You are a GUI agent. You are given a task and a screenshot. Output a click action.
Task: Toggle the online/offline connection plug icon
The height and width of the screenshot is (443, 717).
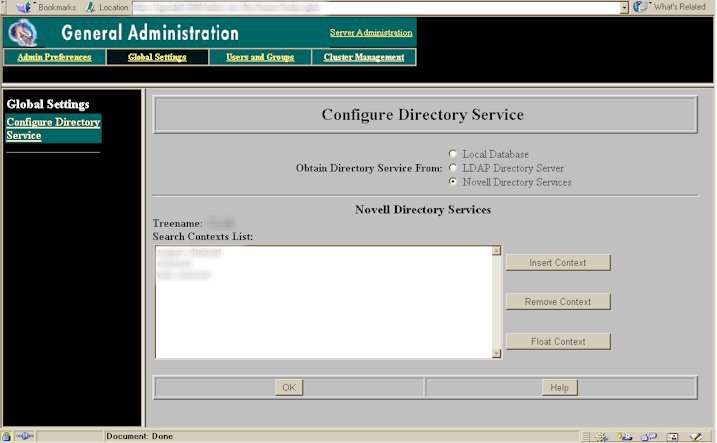tap(24, 436)
